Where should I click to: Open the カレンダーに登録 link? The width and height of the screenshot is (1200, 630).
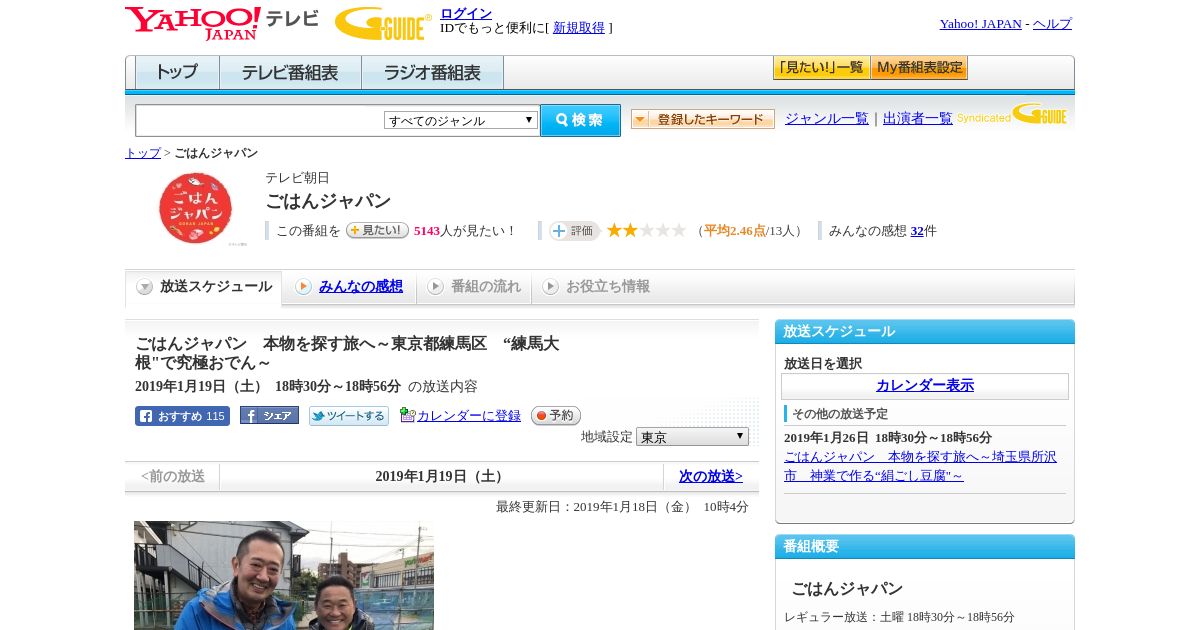[x=469, y=416]
